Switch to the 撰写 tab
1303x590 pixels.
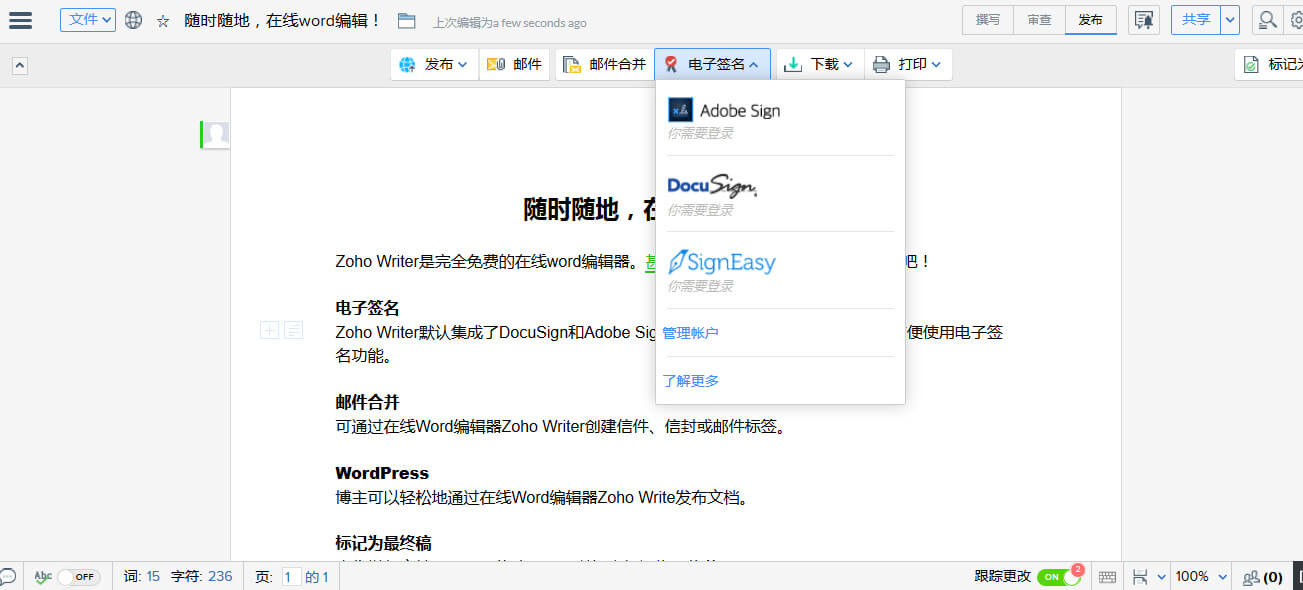[987, 20]
